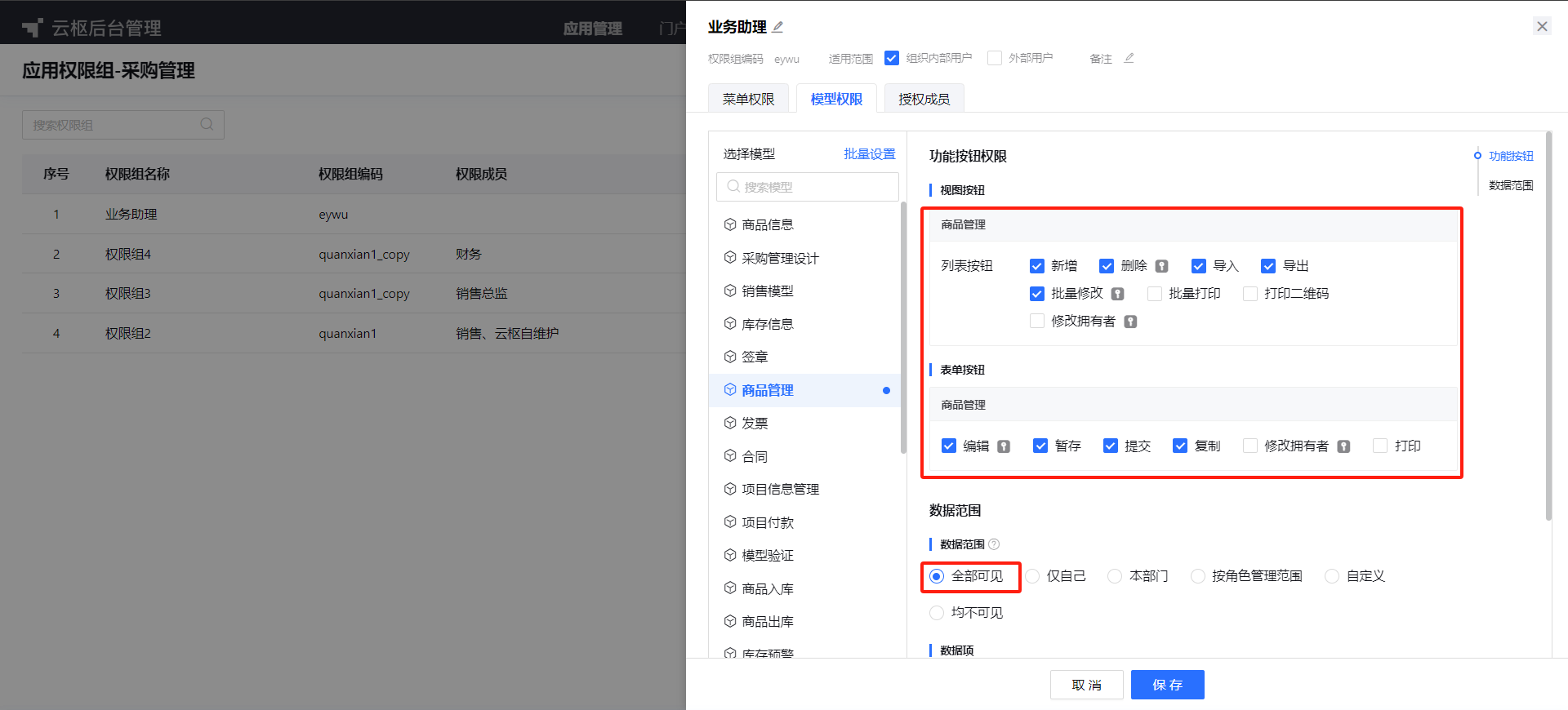Select the 仅自己 data range option
Viewport: 1568px width, 710px height.
tap(1033, 576)
